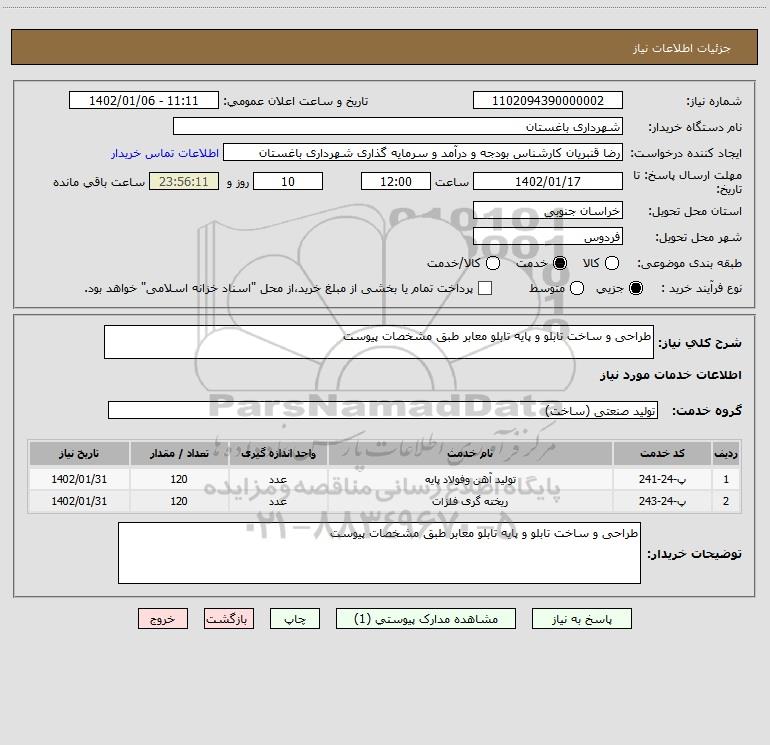Image resolution: width=770 pixels, height=745 pixels.
Task: Choose جزیی purchase process type
Action: 635,288
